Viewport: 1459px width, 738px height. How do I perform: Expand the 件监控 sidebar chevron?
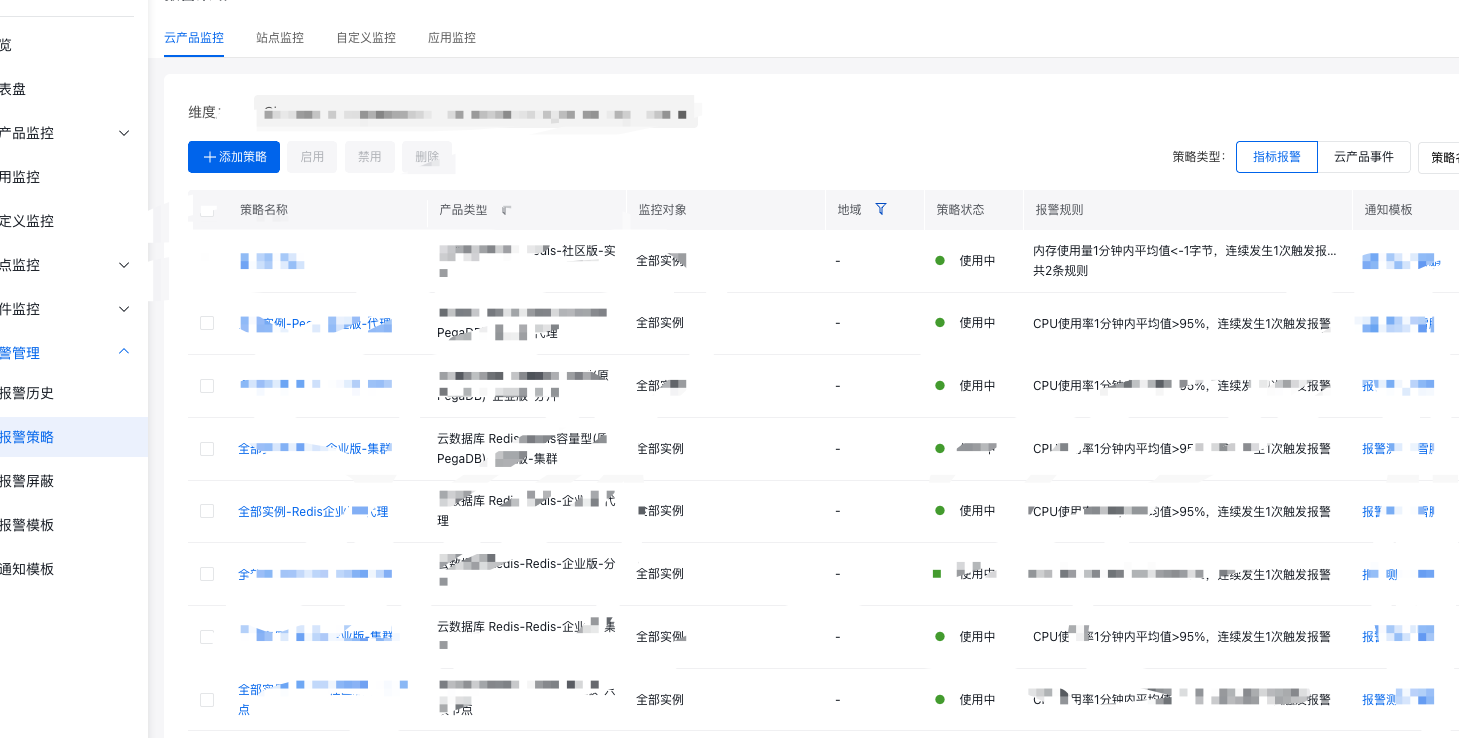point(124,309)
